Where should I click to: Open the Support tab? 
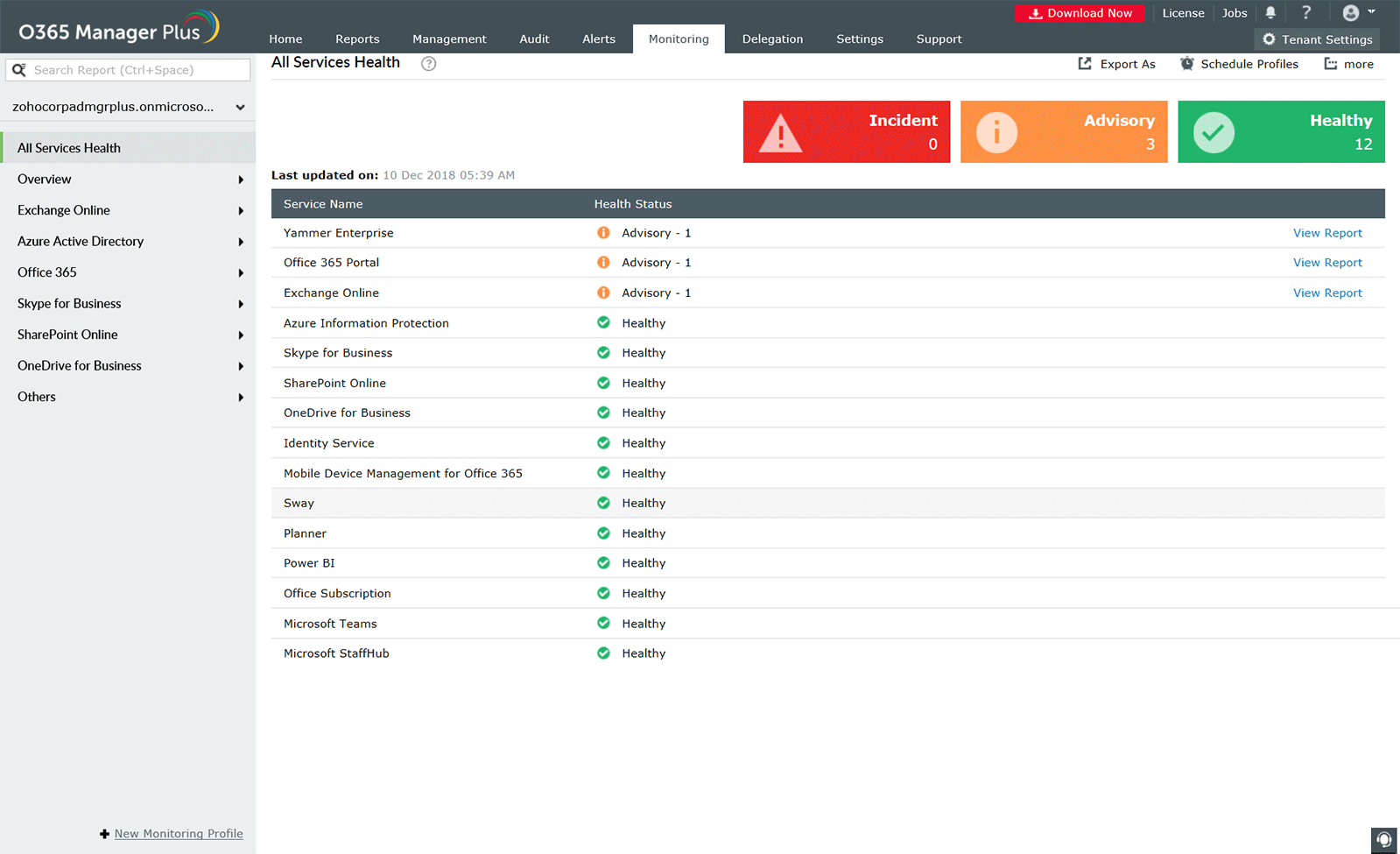point(939,39)
